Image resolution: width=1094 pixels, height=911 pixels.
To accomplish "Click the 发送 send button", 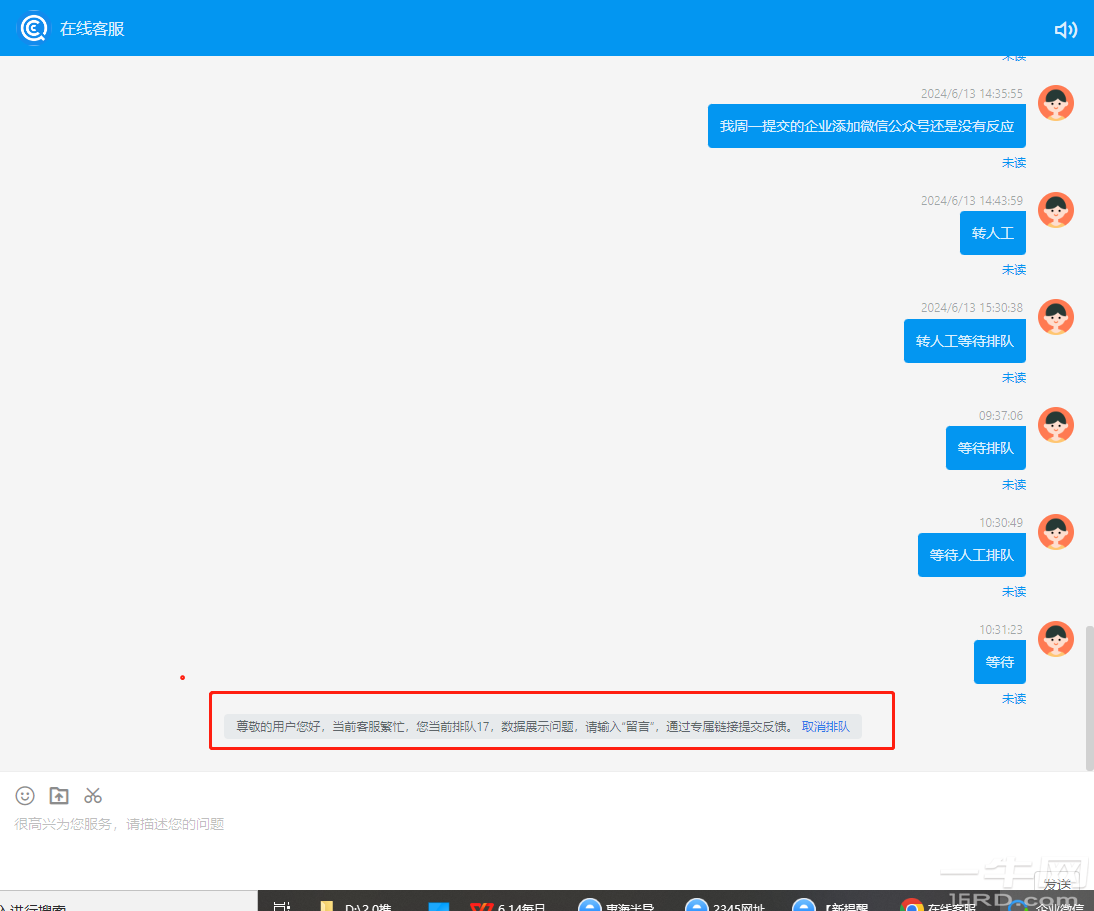I will click(1057, 884).
